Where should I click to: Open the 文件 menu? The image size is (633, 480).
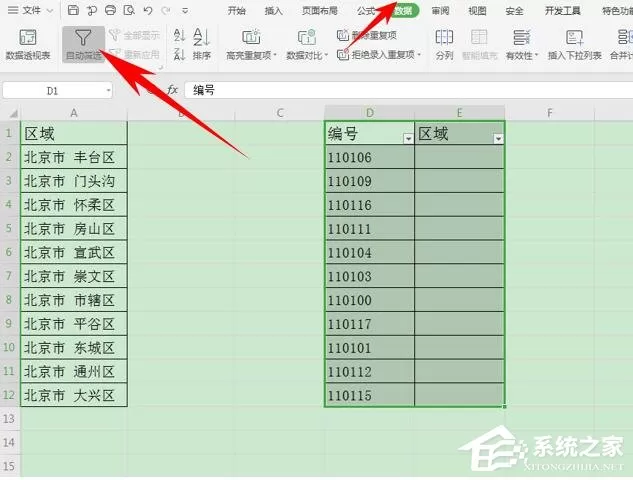coord(30,10)
